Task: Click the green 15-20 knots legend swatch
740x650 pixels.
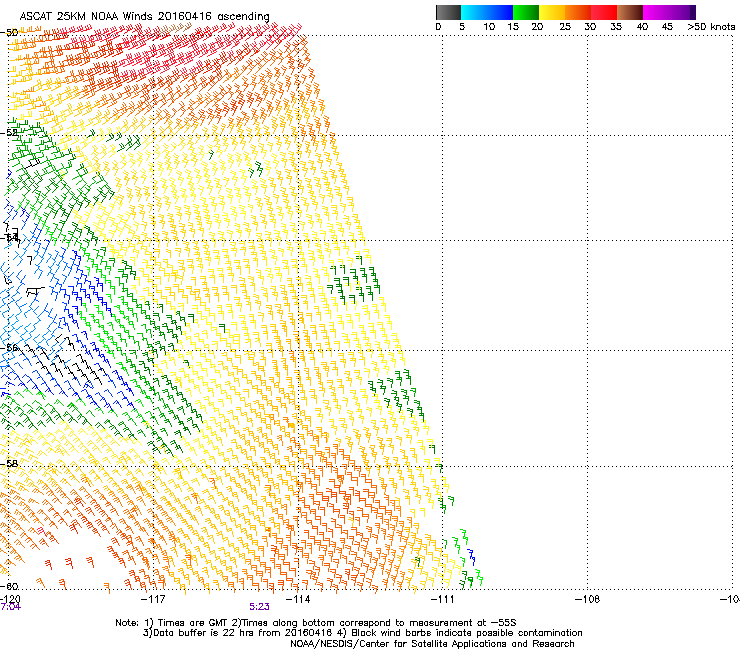Action: coord(526,12)
